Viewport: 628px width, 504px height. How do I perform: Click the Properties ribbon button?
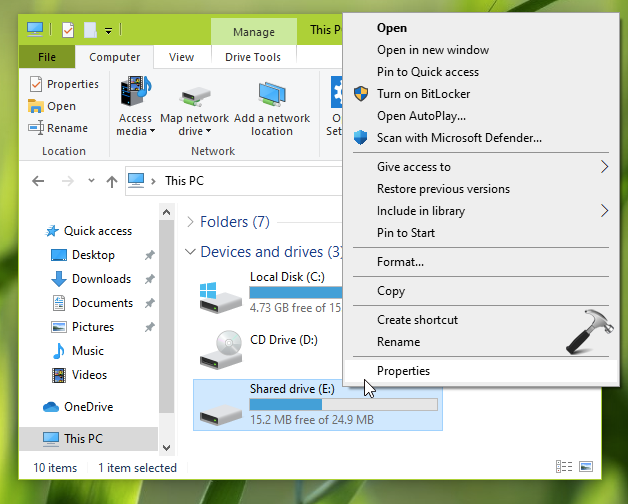(64, 84)
